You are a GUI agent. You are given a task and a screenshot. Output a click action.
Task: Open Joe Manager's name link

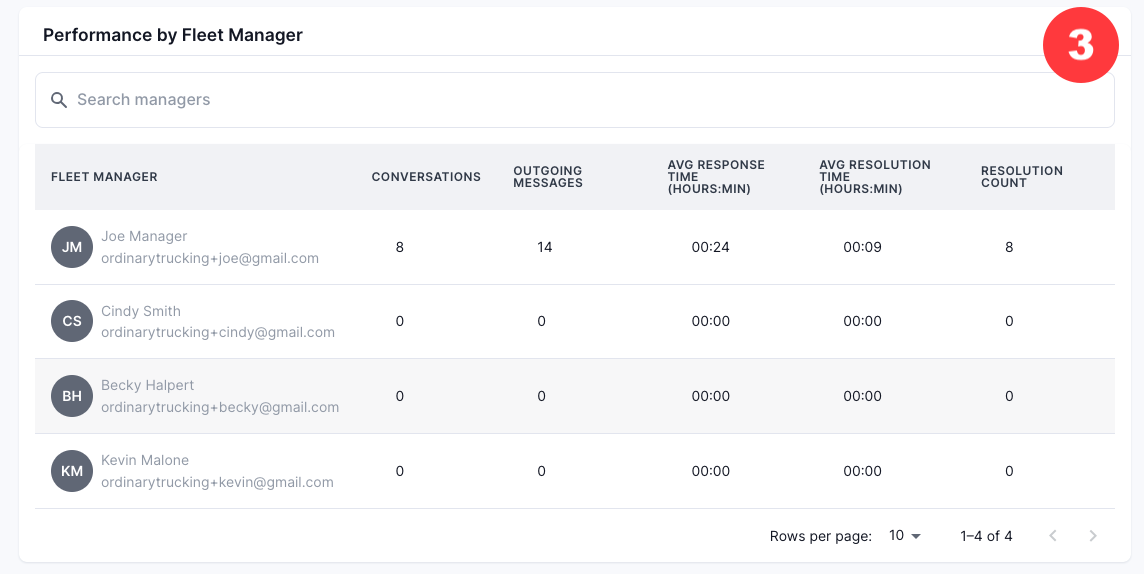[144, 236]
